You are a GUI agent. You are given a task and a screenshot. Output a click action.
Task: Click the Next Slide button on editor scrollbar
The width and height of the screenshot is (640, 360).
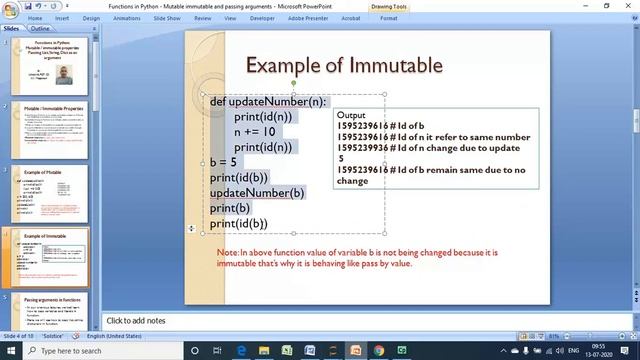tap(636, 300)
